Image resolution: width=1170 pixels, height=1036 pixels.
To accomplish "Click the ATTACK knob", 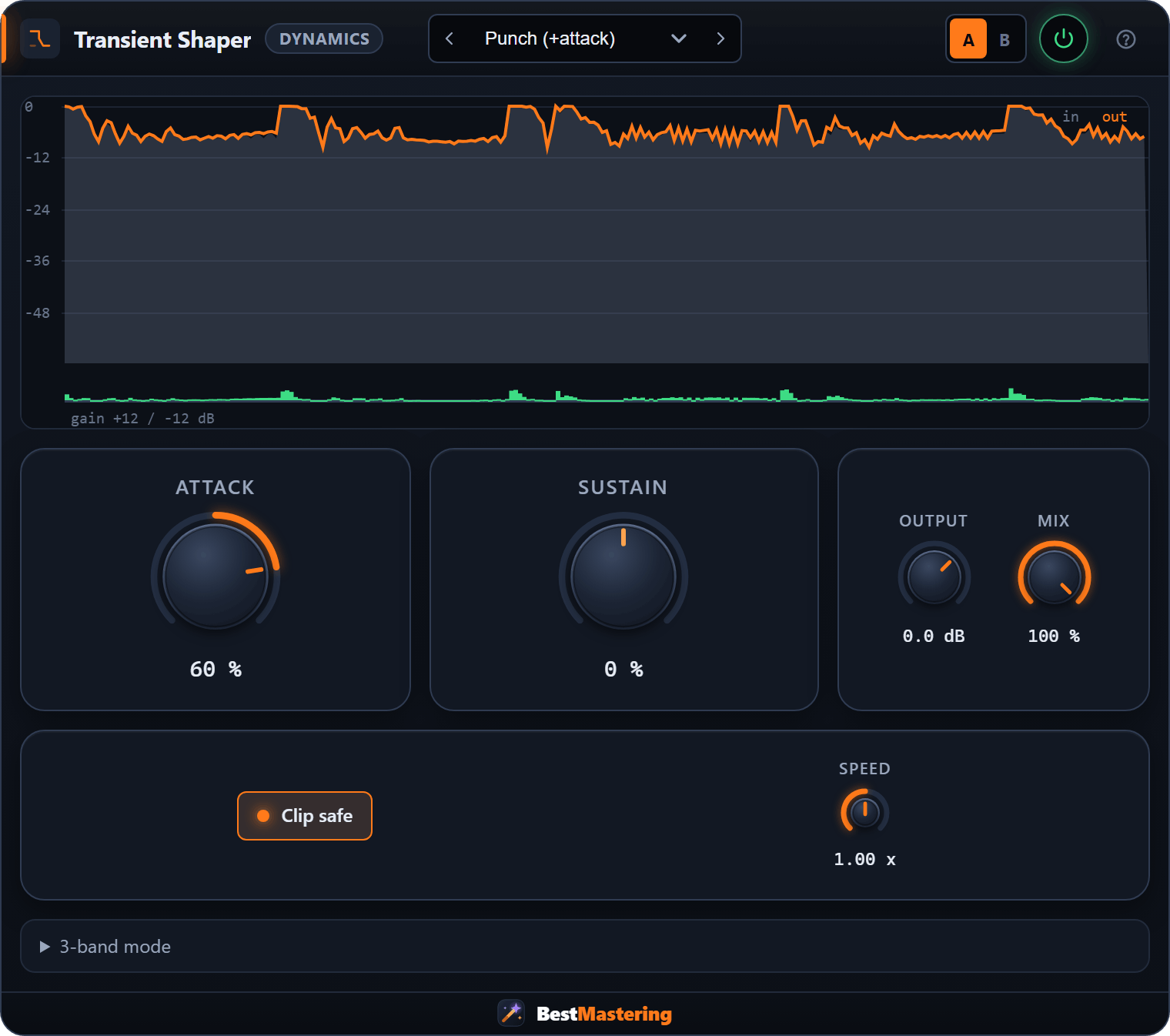I will click(x=216, y=576).
